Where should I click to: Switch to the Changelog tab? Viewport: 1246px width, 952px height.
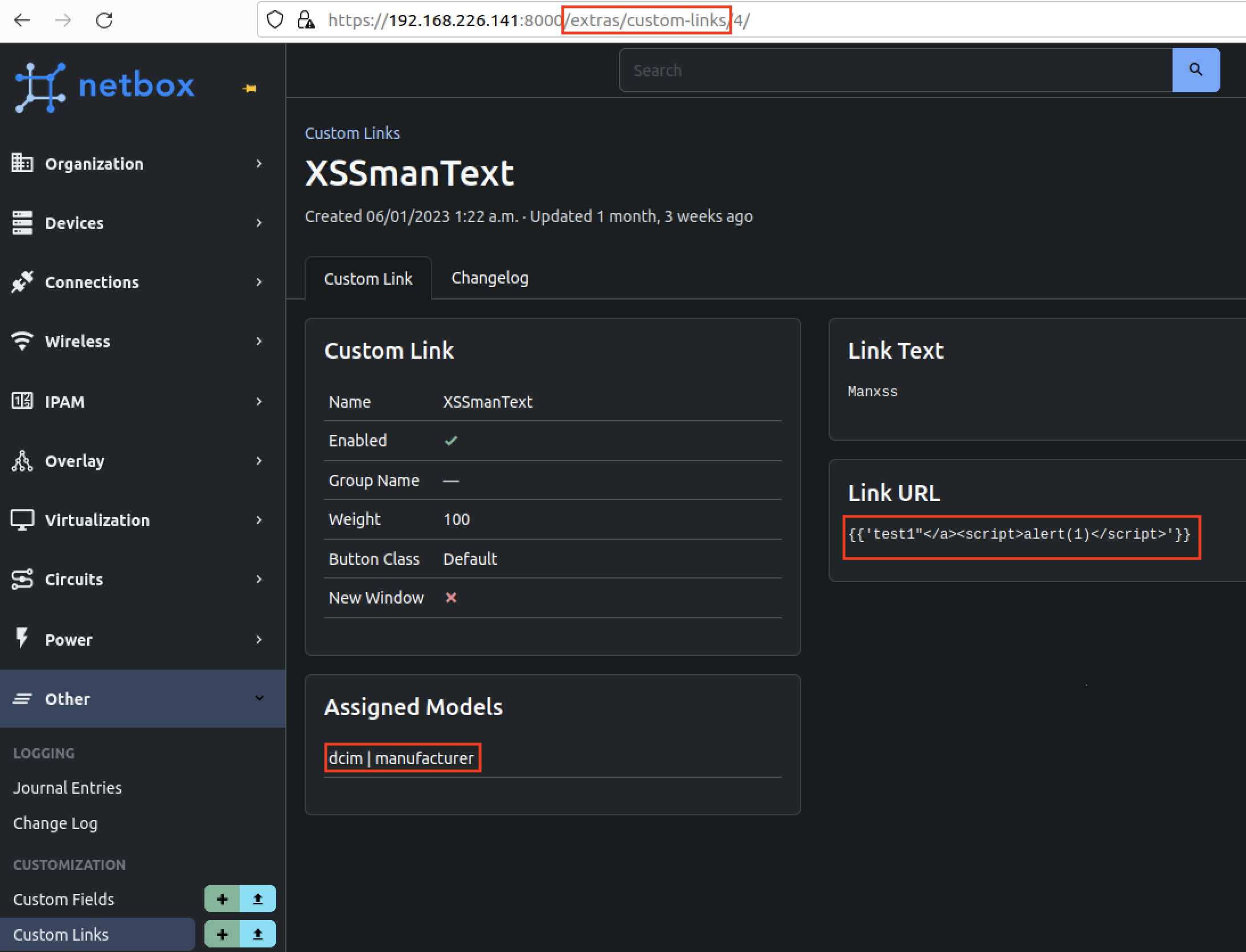tap(490, 278)
